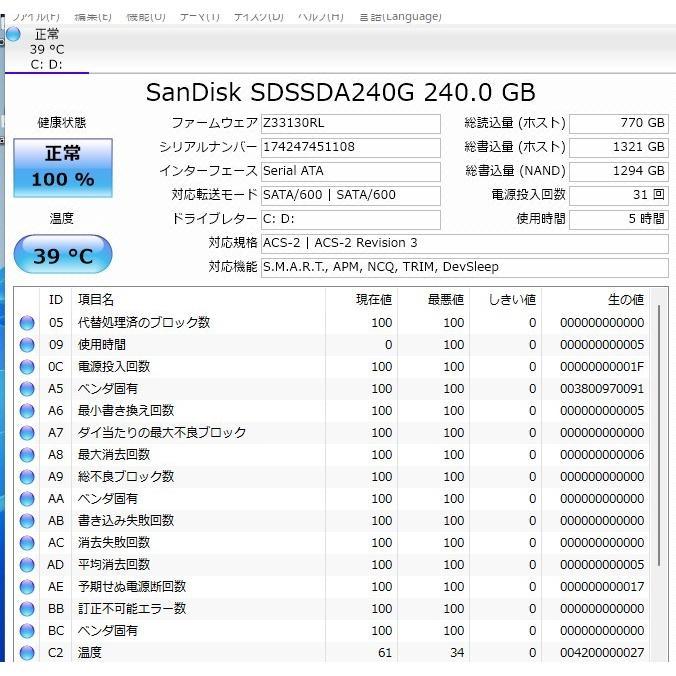Select the C: D: drive tab status icon
Viewport: 676px width, 676px height.
coord(13,34)
